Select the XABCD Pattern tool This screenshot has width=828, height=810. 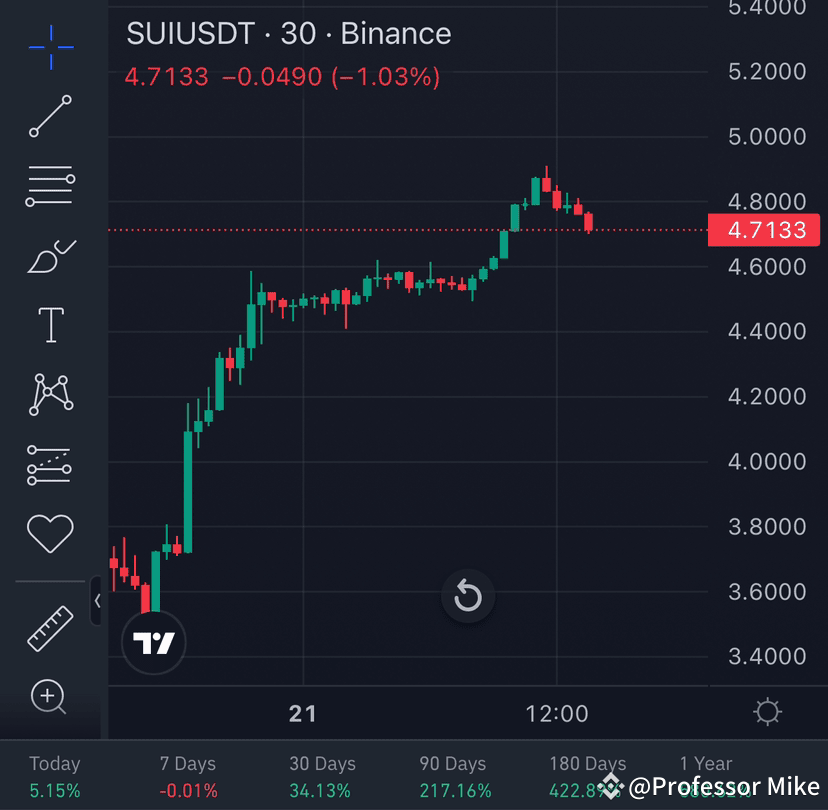50,394
